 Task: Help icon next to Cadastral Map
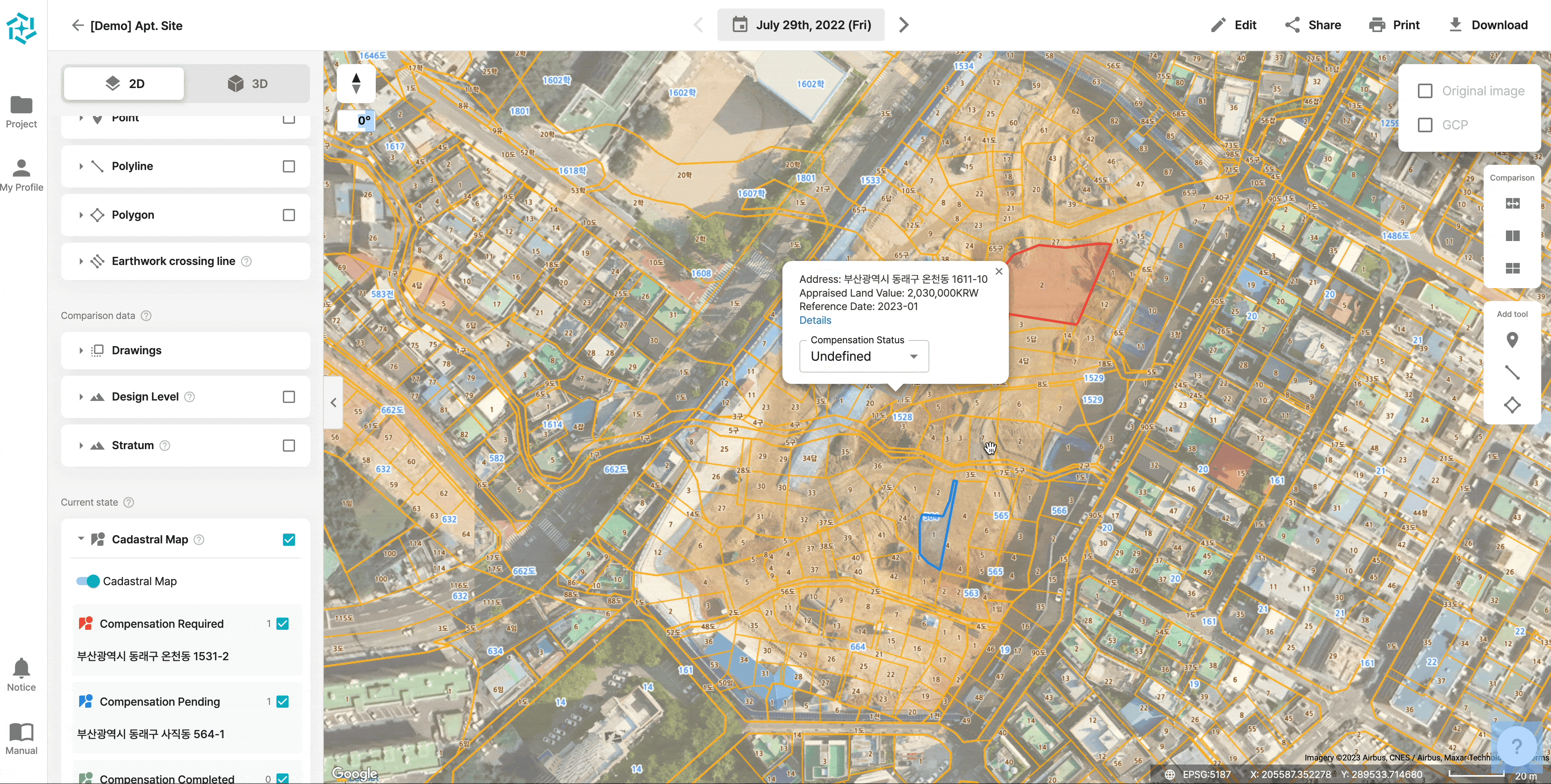point(199,540)
